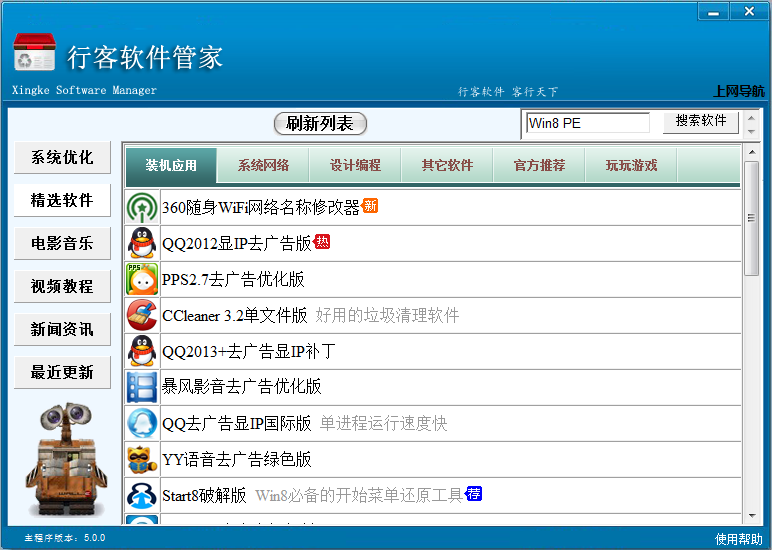772x550 pixels.
Task: Click the 360随身WiFi green antenna icon
Action: (x=142, y=207)
